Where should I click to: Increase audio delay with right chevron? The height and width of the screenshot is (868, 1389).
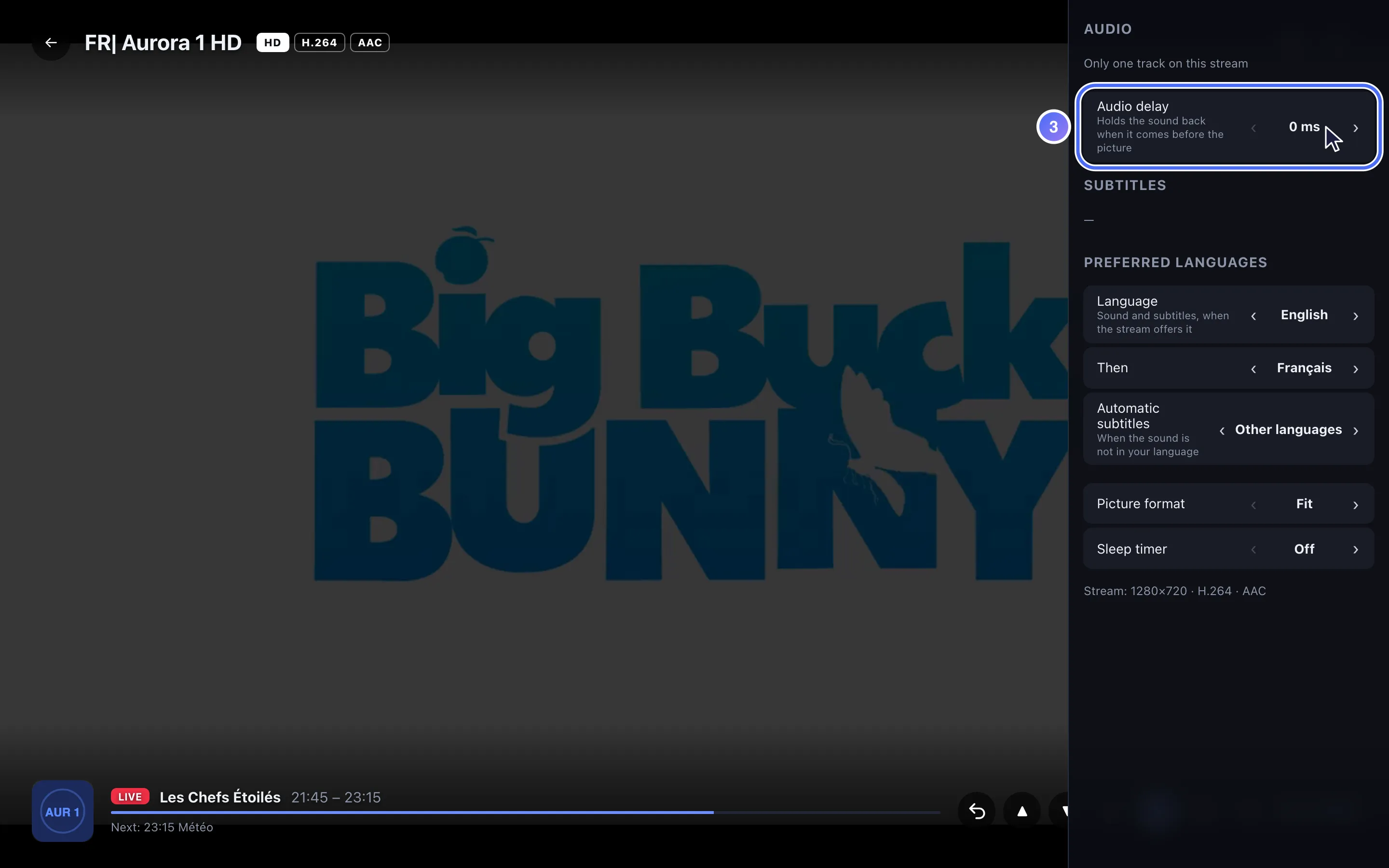(x=1356, y=127)
